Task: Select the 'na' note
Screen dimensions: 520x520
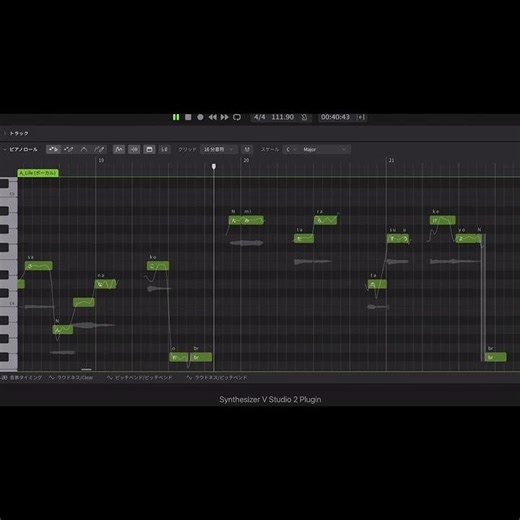Action: tap(105, 284)
